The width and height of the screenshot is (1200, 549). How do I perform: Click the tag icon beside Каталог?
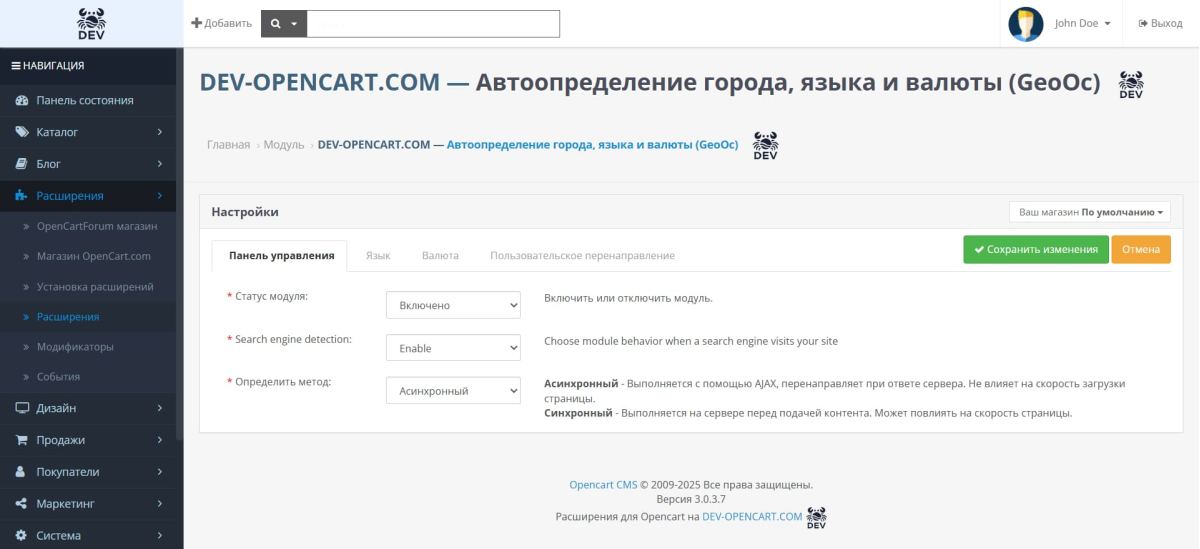[x=21, y=132]
